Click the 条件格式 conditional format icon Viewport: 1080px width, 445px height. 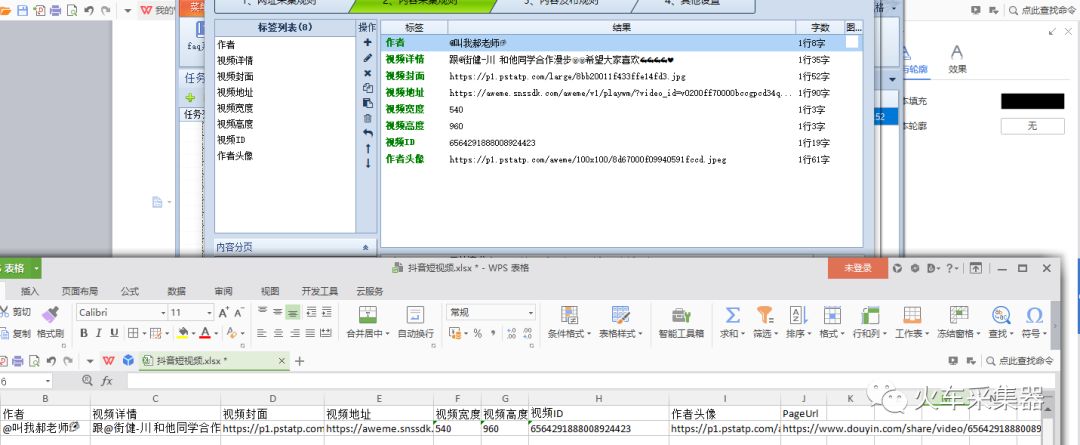569,315
